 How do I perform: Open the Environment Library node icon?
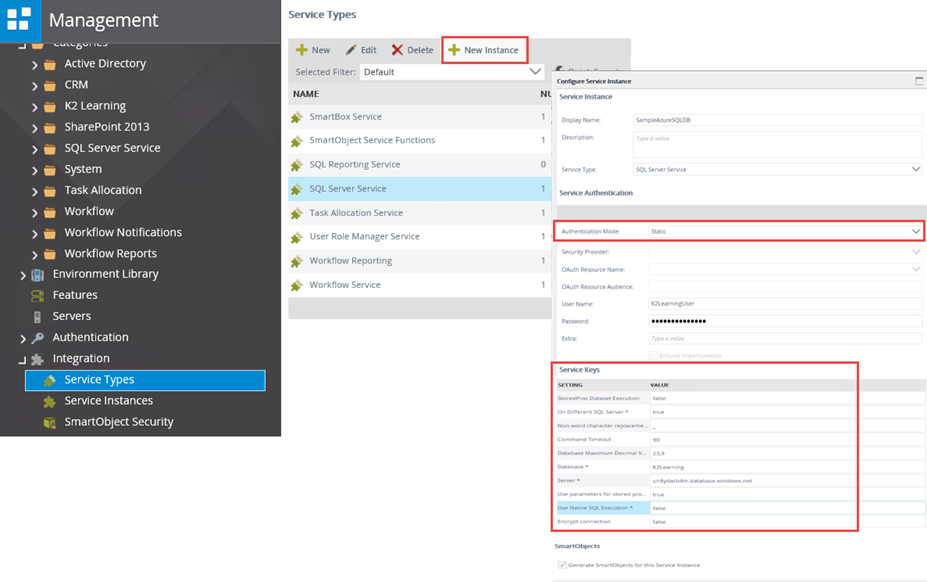(37, 275)
